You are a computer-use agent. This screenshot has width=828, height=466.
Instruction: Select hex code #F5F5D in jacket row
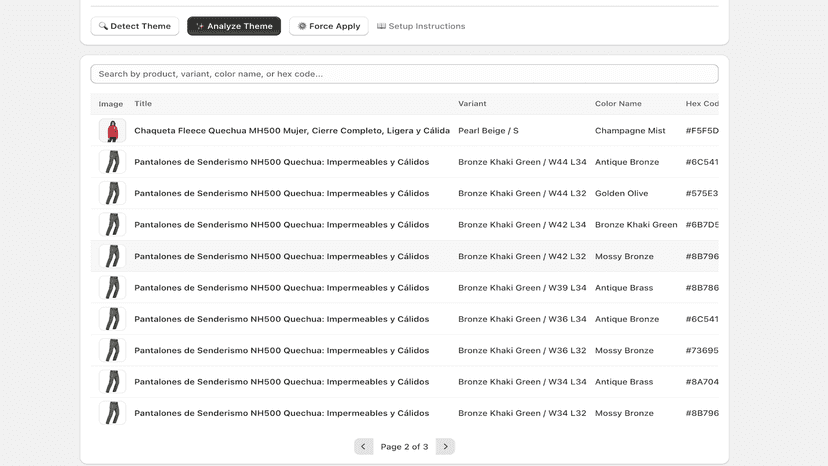(702, 131)
